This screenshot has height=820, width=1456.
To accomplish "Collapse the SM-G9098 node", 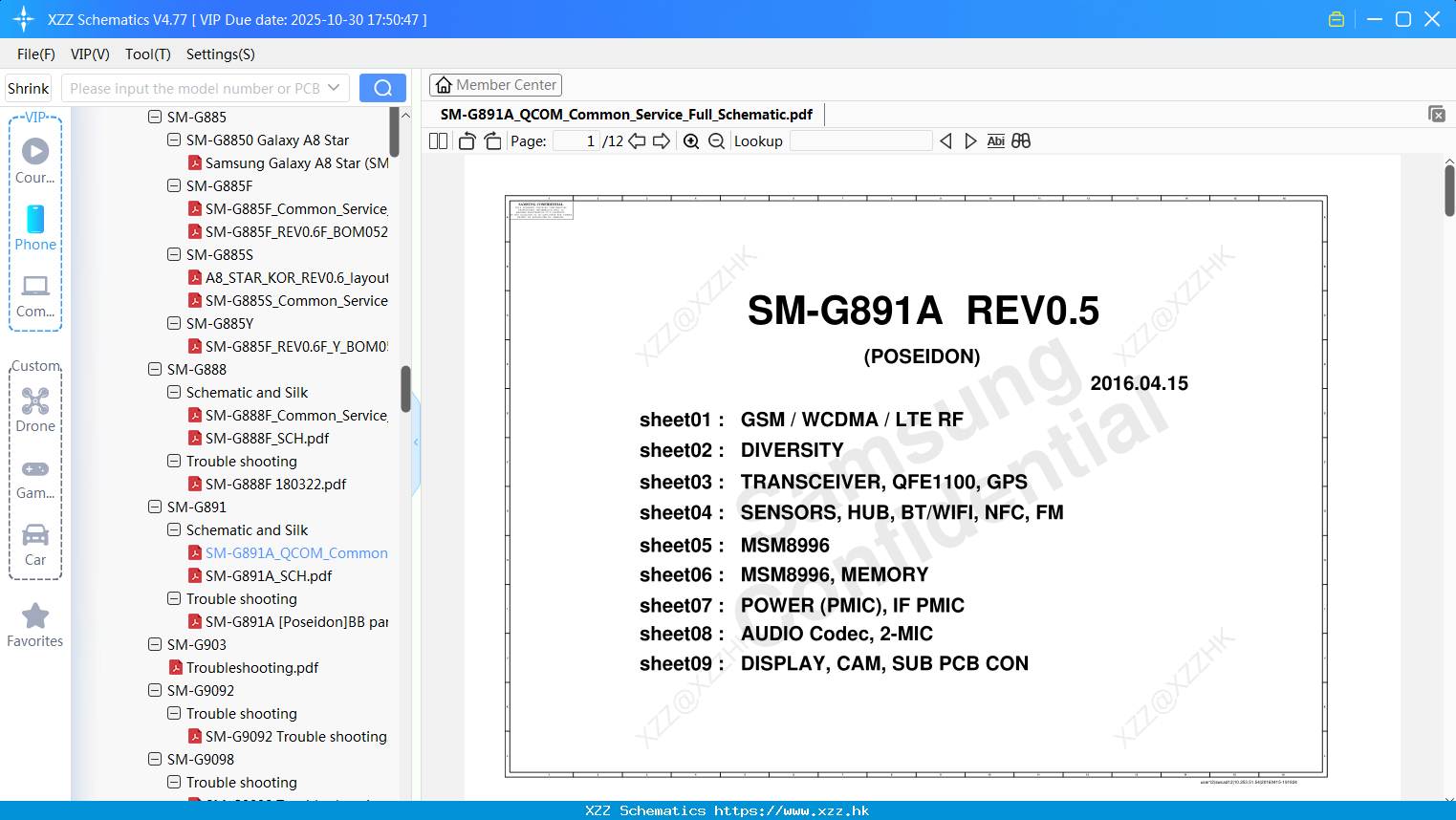I will pos(155,759).
